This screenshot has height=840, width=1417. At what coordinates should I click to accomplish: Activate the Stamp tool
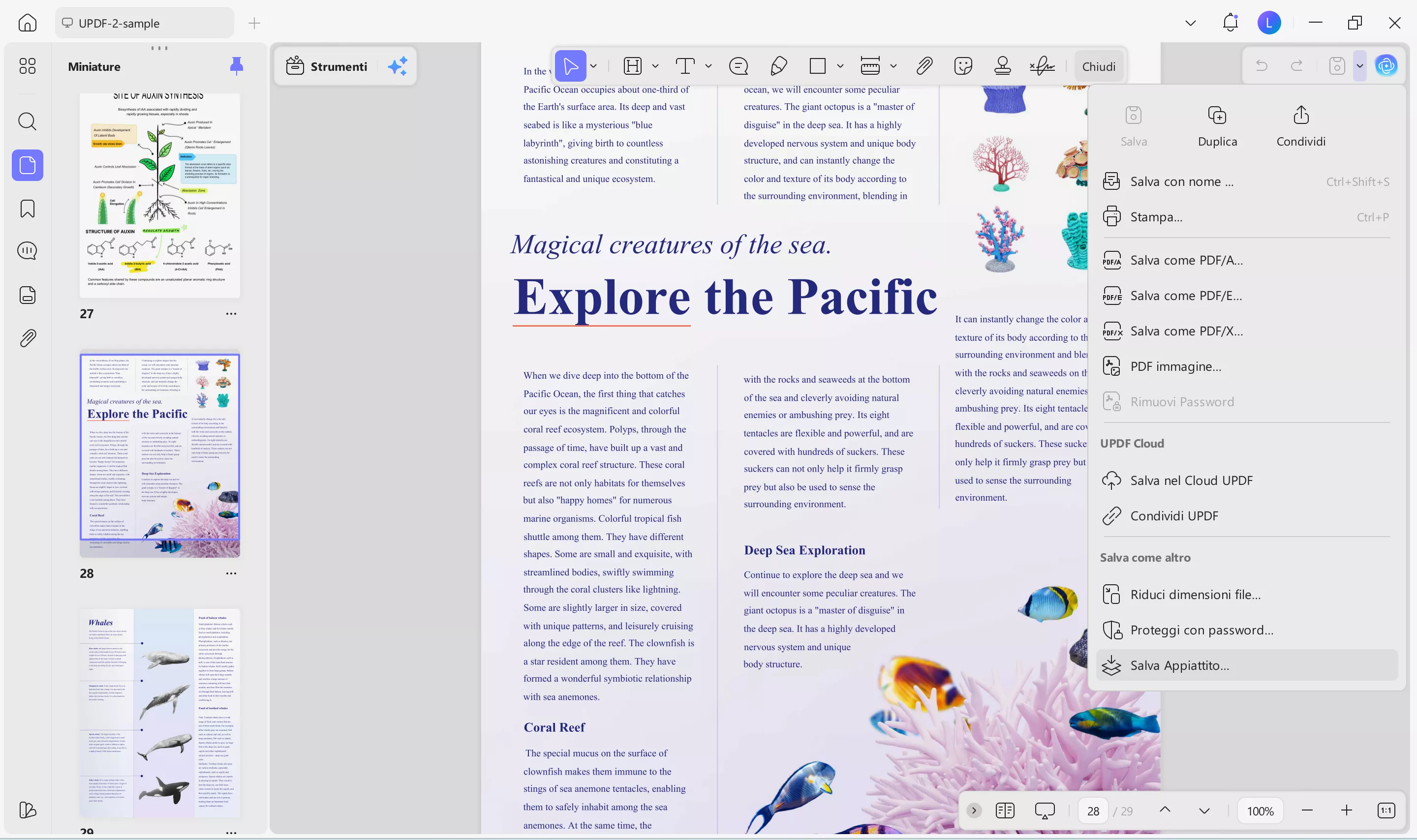tap(1003, 66)
